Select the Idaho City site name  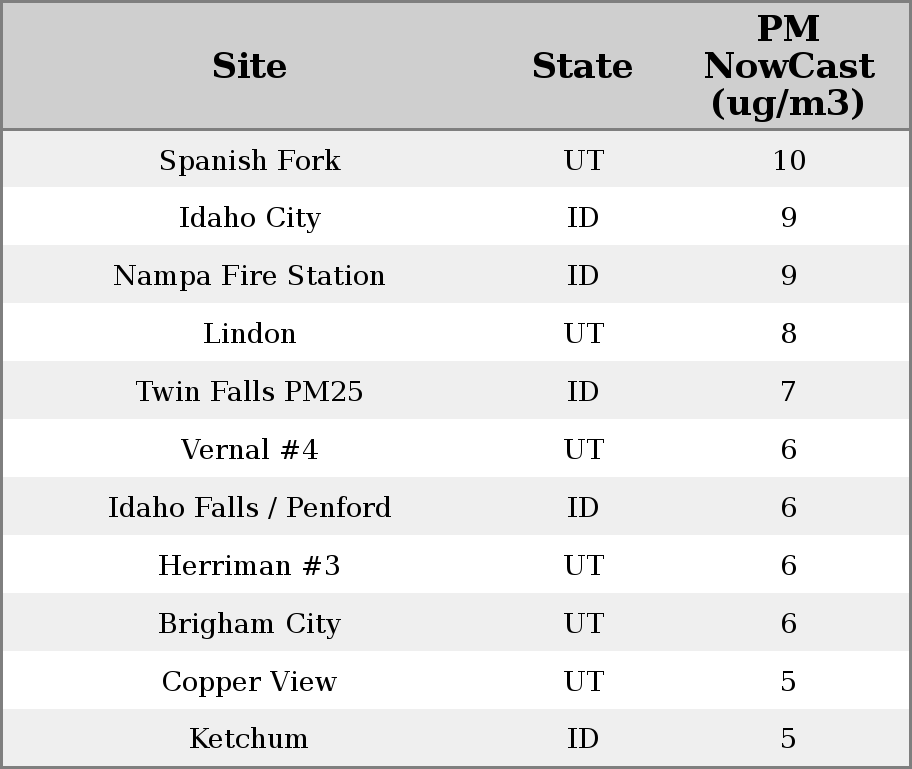249,218
